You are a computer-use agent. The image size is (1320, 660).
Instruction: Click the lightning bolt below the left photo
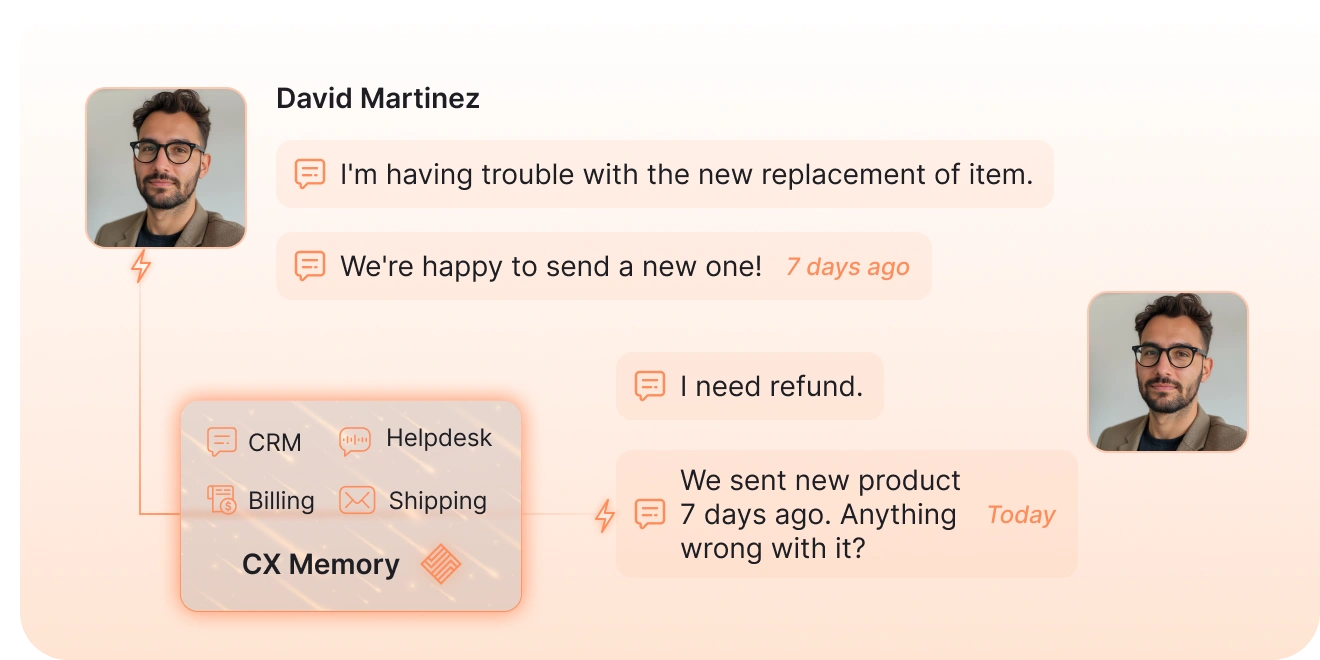click(x=141, y=266)
